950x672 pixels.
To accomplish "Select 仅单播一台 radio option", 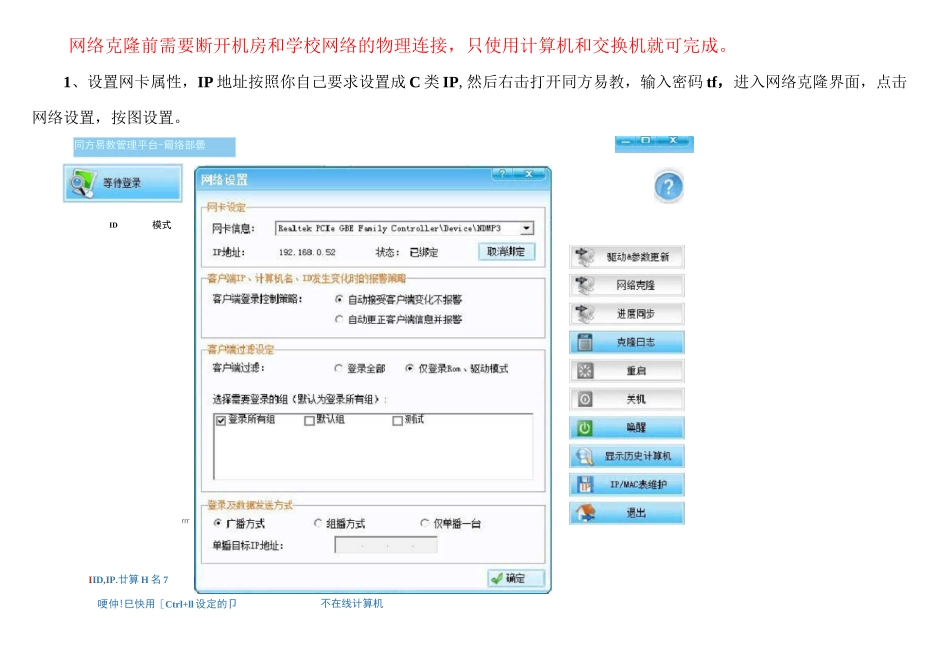I will [x=425, y=523].
